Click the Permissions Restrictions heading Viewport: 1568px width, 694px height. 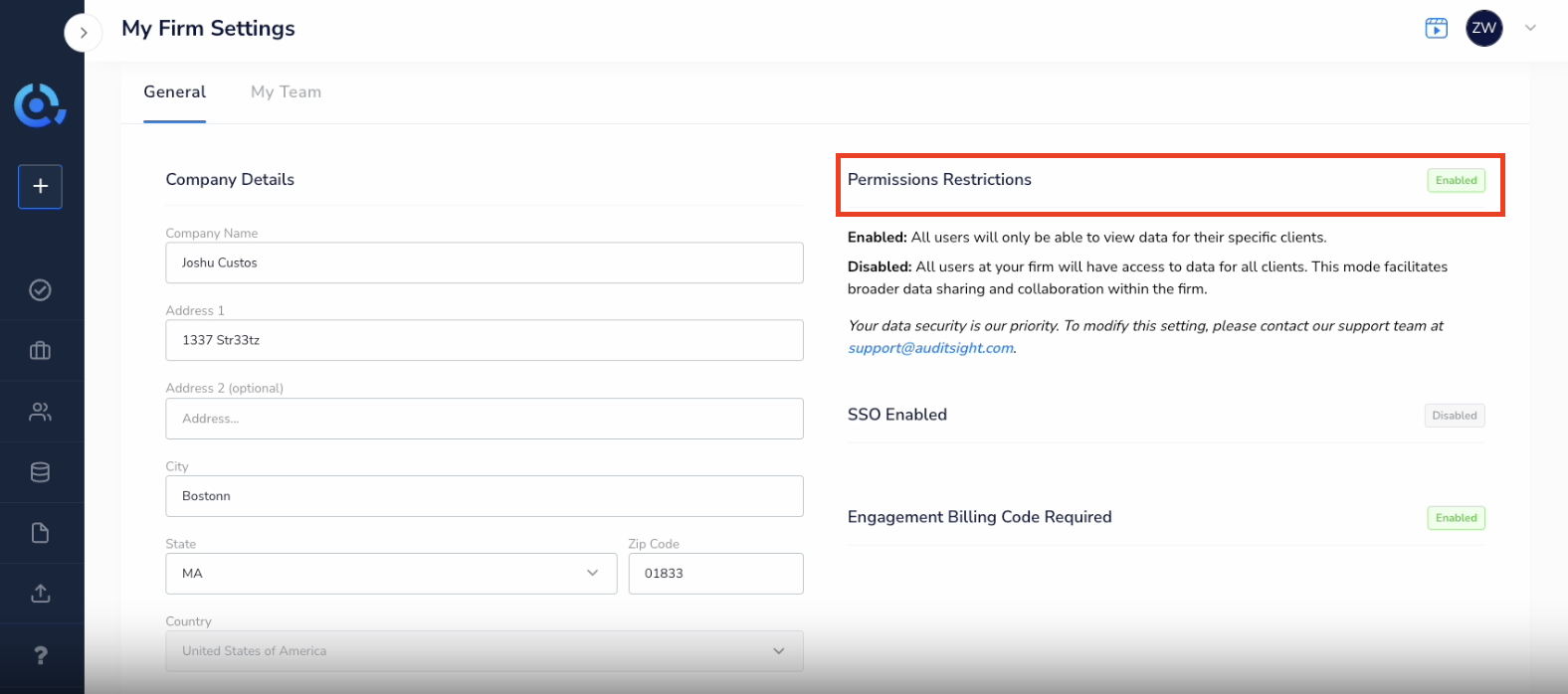939,180
